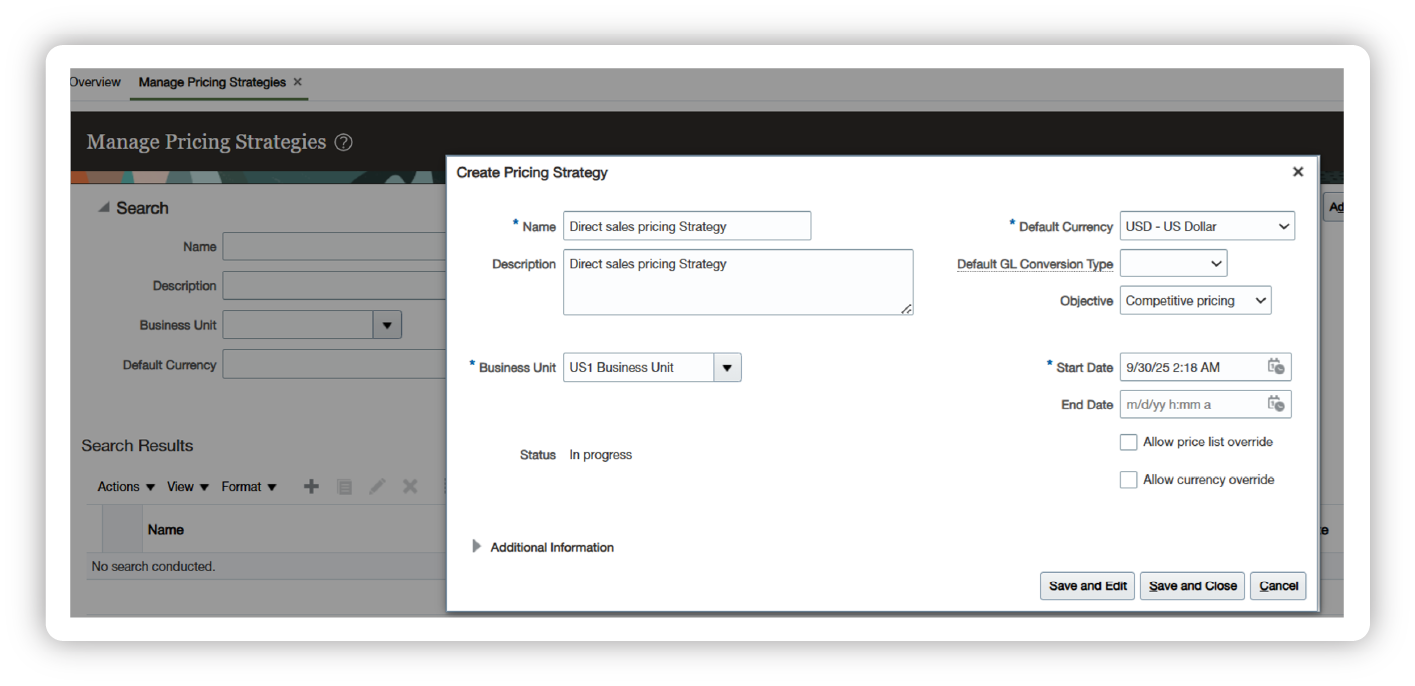Click the duplicate document icon next to plus

344,486
